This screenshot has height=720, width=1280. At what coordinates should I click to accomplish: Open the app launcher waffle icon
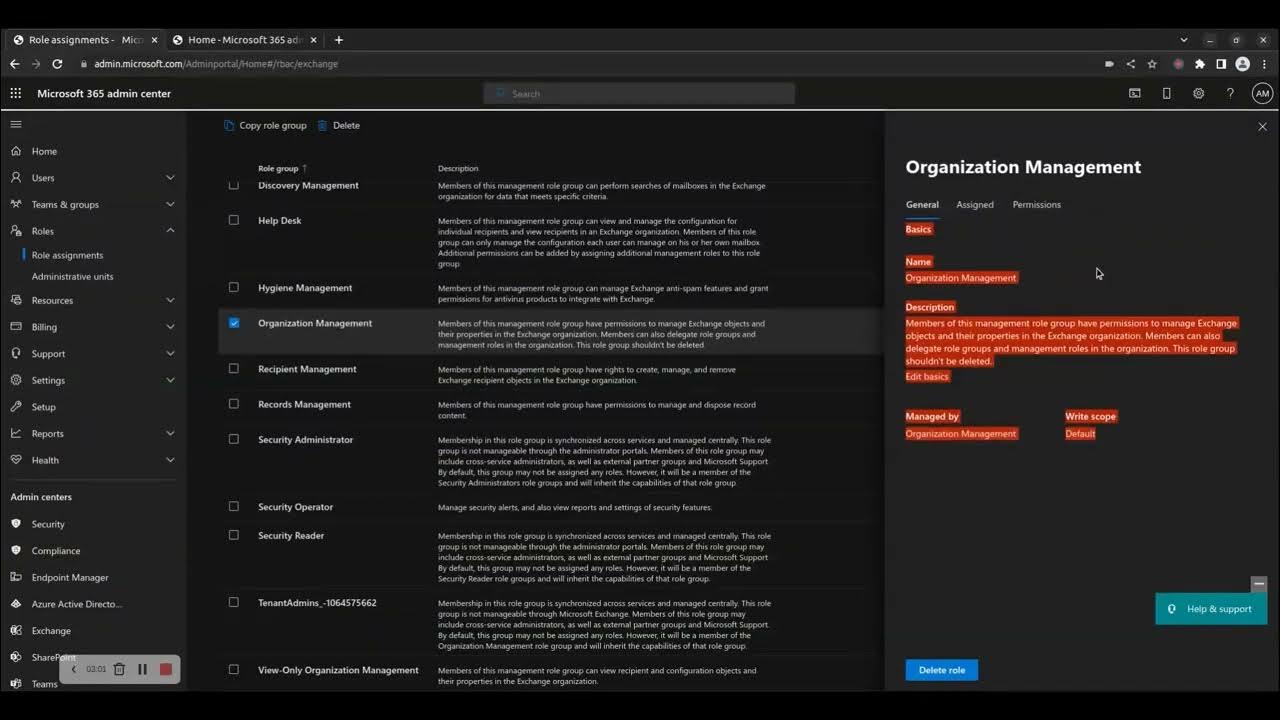point(16,93)
